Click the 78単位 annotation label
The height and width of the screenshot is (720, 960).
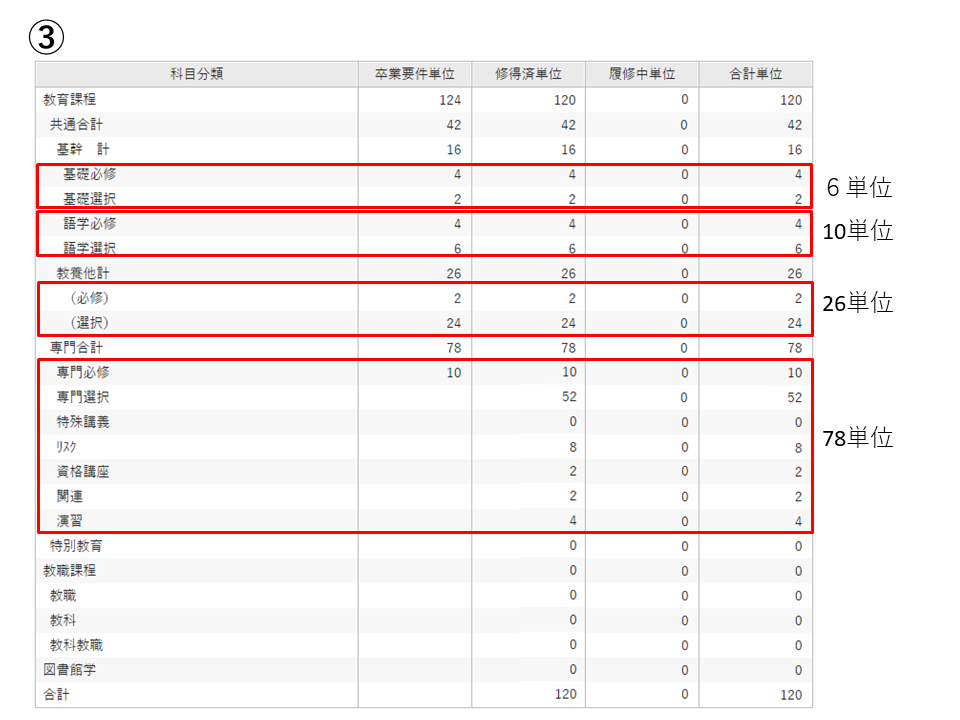[857, 438]
